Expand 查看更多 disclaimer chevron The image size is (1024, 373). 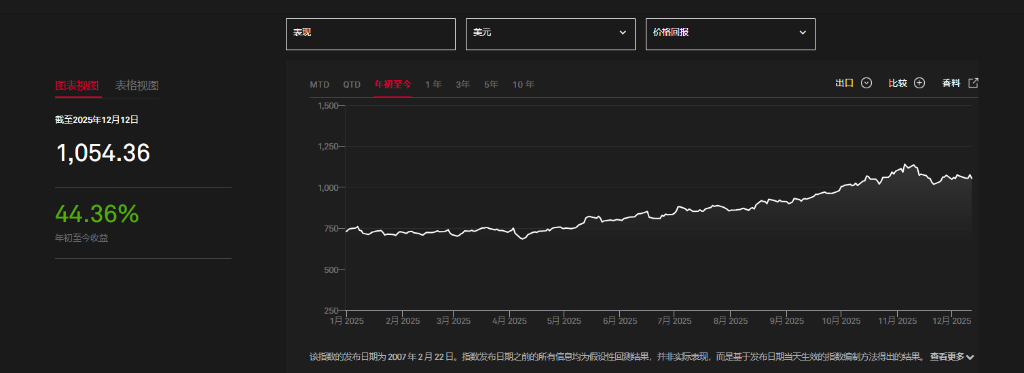point(970,357)
